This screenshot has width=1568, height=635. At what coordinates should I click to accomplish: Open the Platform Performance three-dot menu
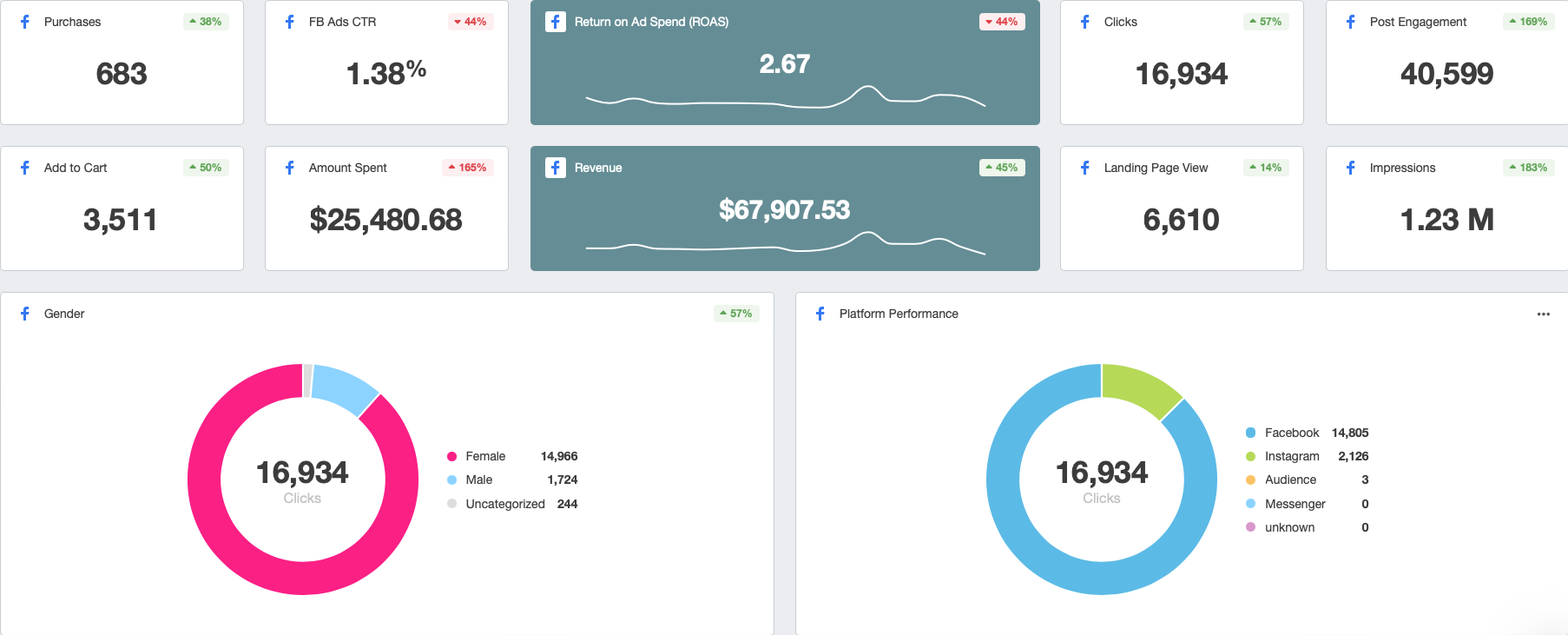tap(1543, 314)
